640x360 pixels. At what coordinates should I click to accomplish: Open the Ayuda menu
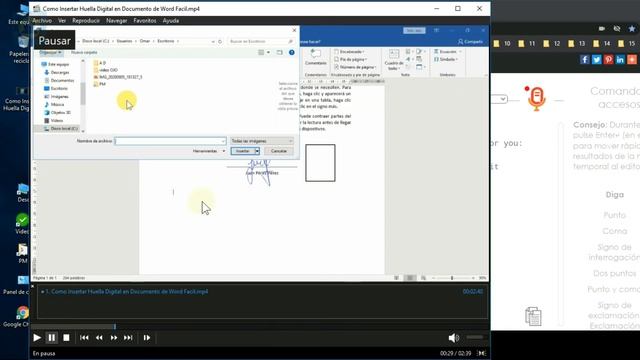click(171, 20)
